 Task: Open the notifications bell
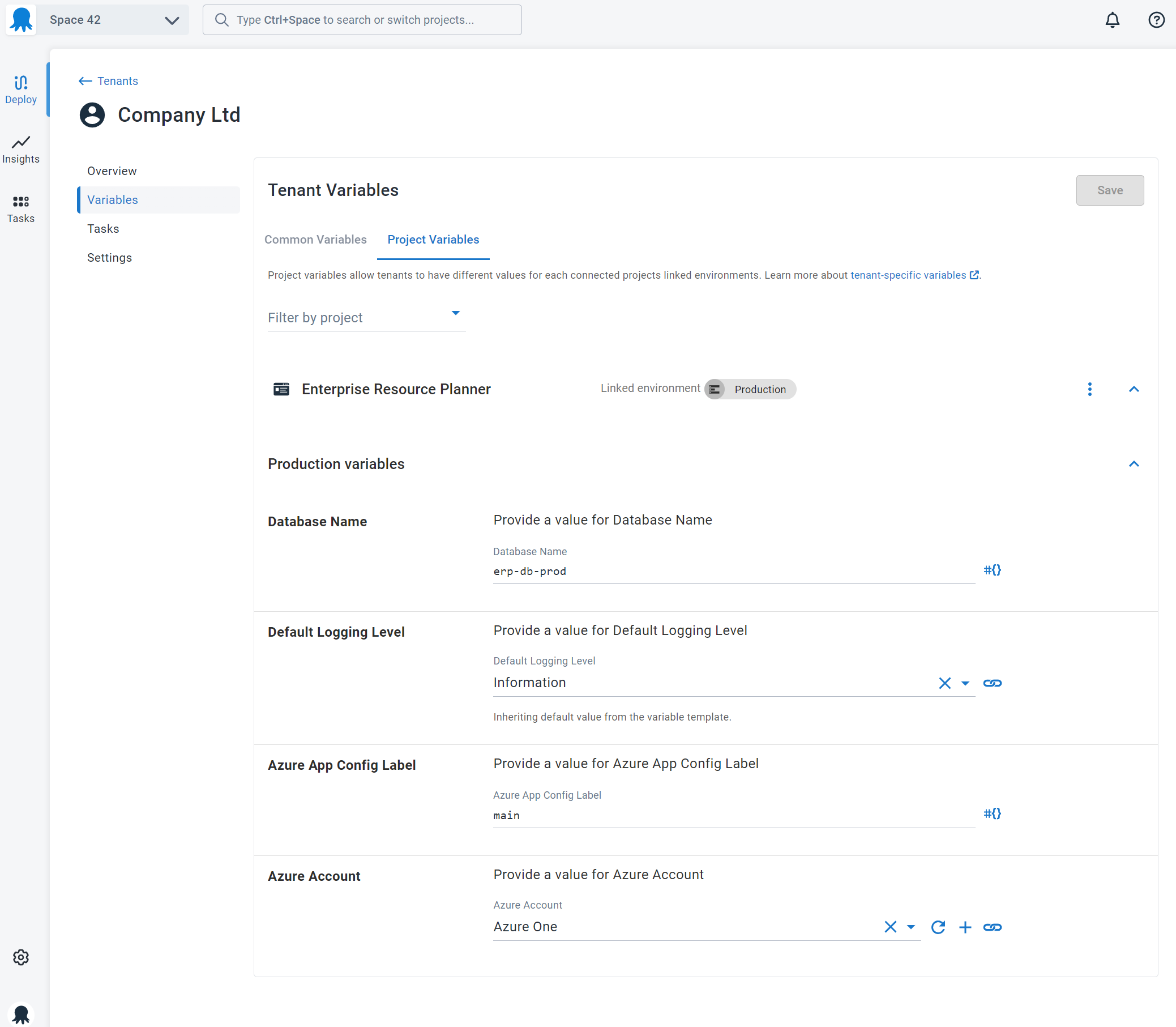pyautogui.click(x=1112, y=20)
